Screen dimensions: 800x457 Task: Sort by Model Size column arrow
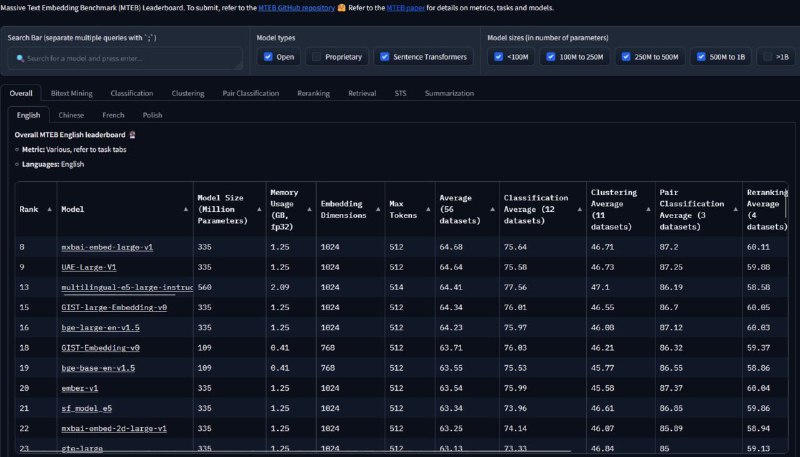pos(259,210)
